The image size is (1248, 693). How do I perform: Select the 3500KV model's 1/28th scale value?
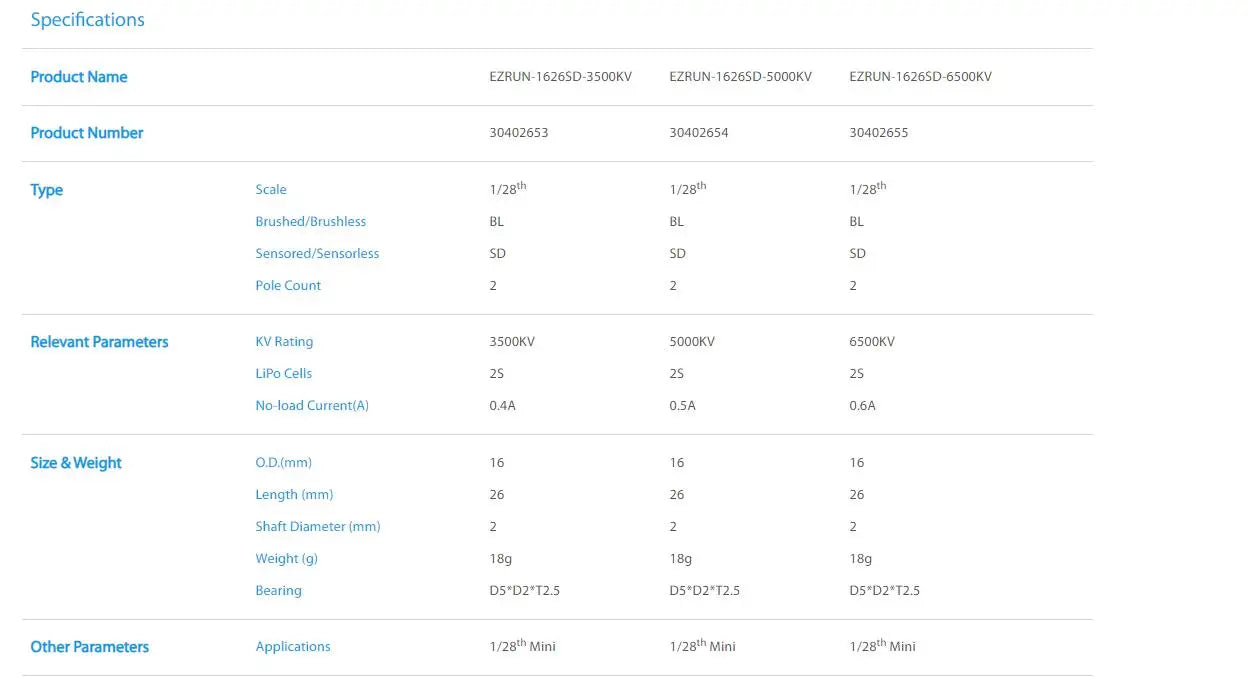click(x=508, y=188)
